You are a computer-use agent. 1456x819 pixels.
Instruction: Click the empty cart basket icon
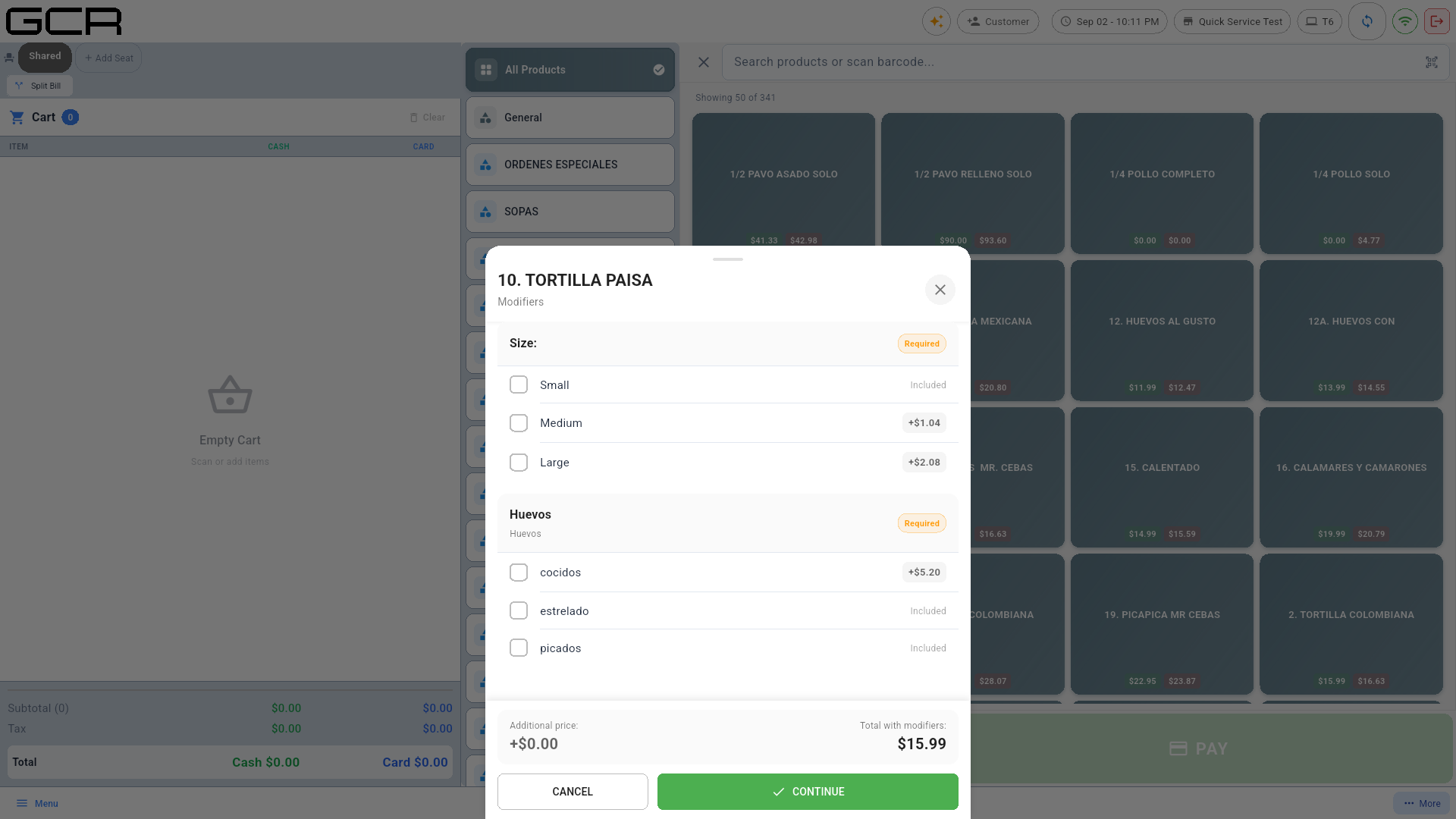[x=230, y=395]
